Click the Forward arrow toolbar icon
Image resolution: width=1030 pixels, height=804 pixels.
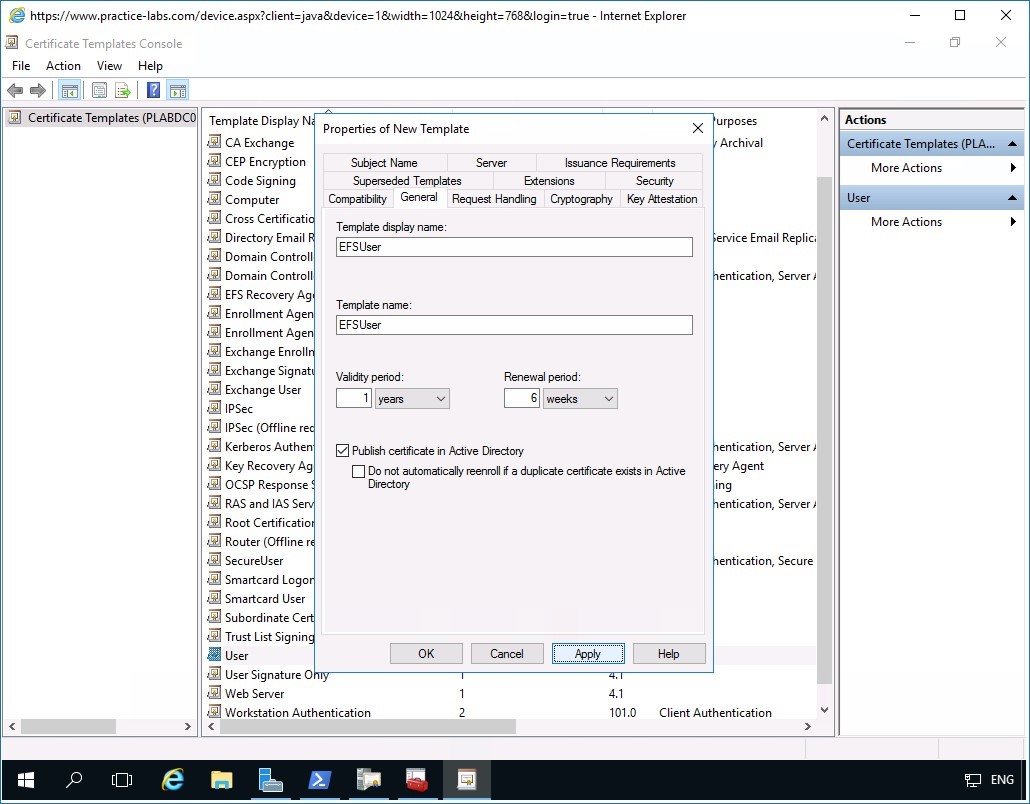[x=38, y=91]
